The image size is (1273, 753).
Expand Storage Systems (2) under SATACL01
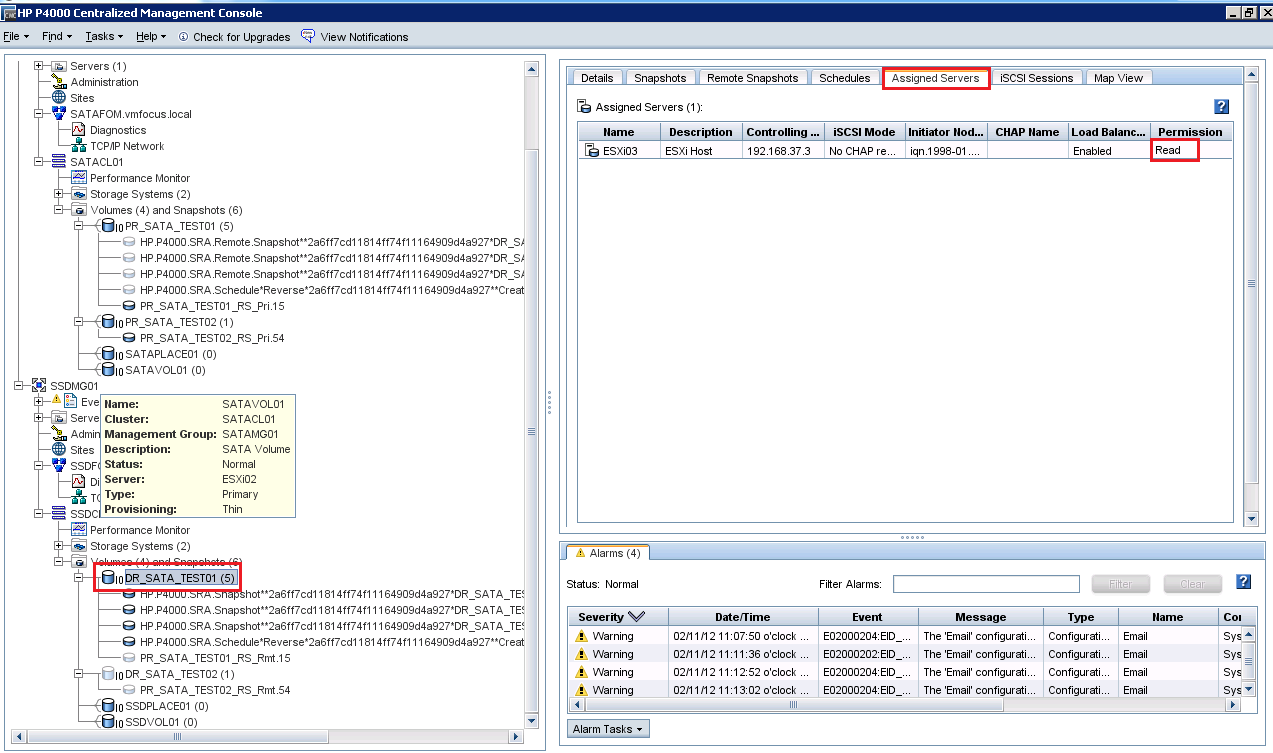coord(59,194)
